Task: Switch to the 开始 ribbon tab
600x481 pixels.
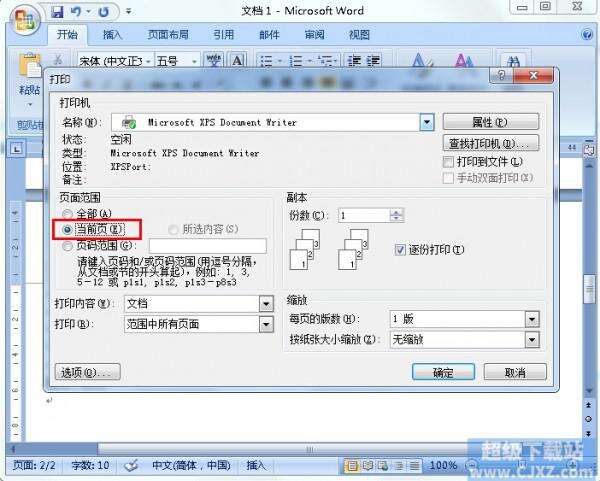Action: (67, 35)
